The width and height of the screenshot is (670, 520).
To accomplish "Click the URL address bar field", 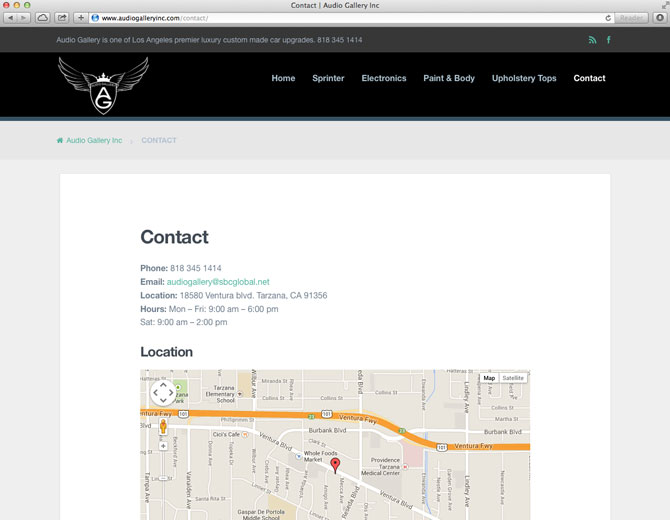I will [340, 18].
